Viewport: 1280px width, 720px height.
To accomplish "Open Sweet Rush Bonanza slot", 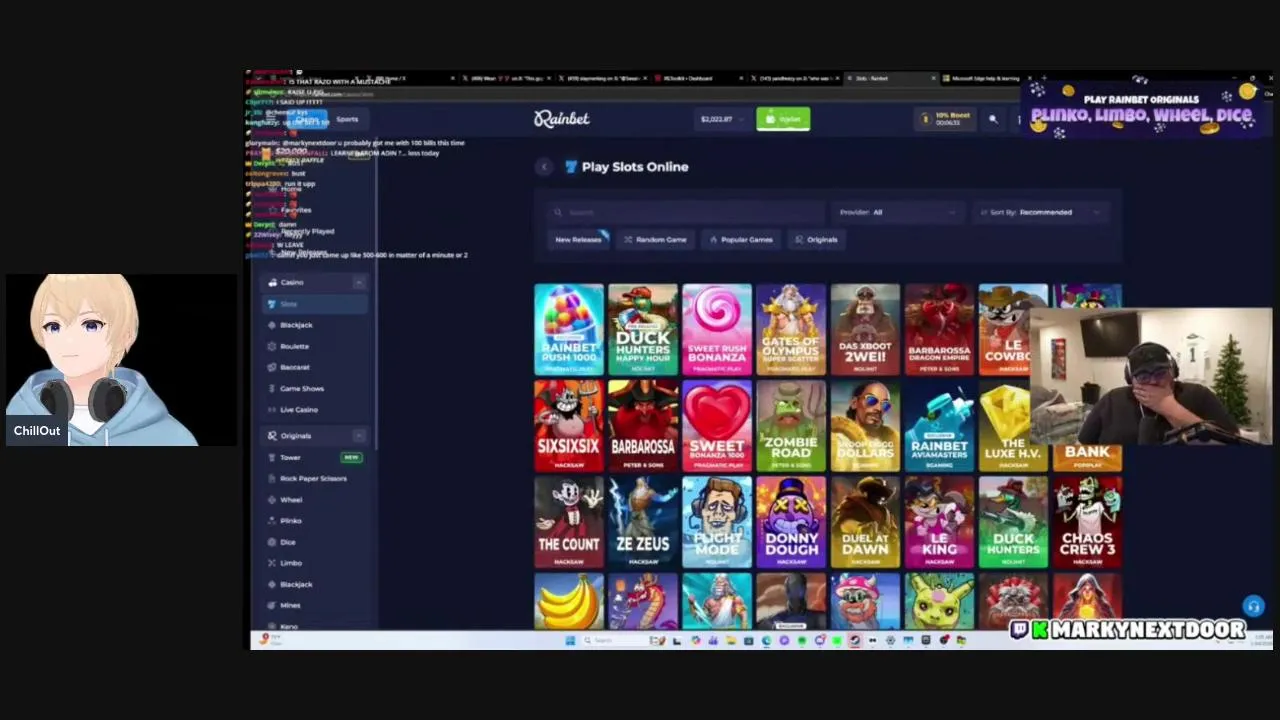I will [x=717, y=330].
